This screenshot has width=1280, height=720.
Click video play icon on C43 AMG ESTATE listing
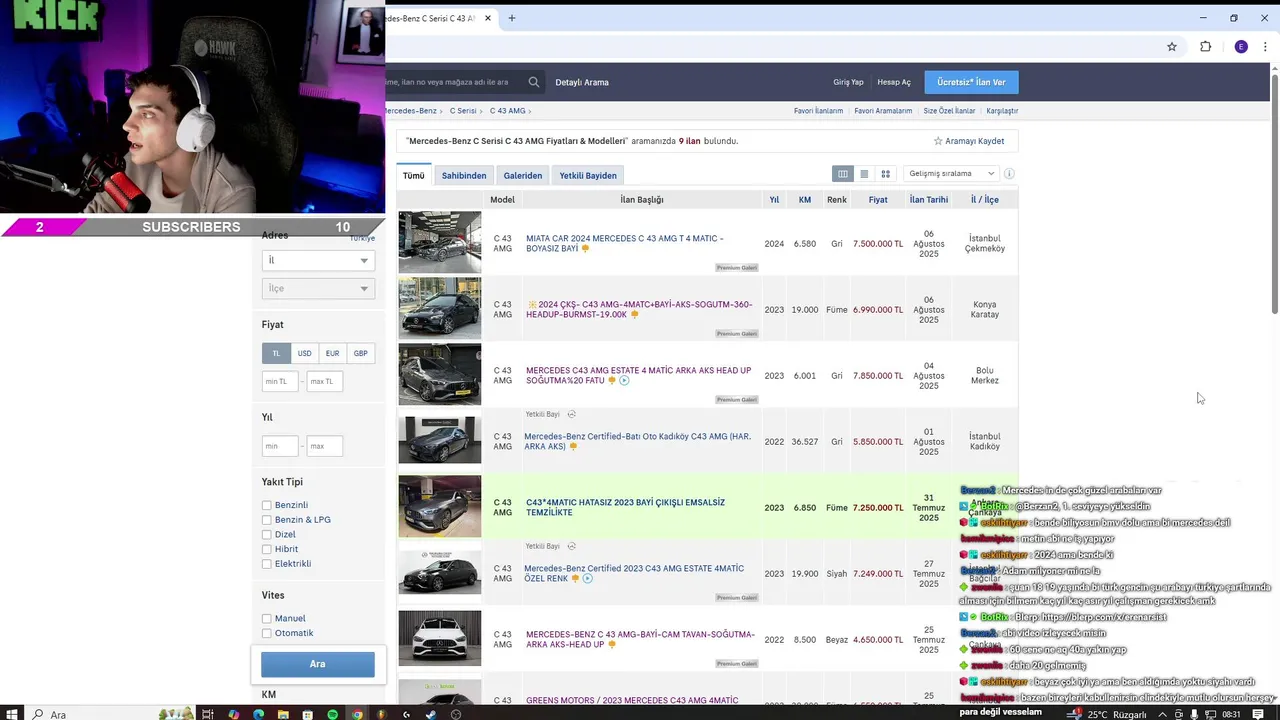click(x=624, y=380)
